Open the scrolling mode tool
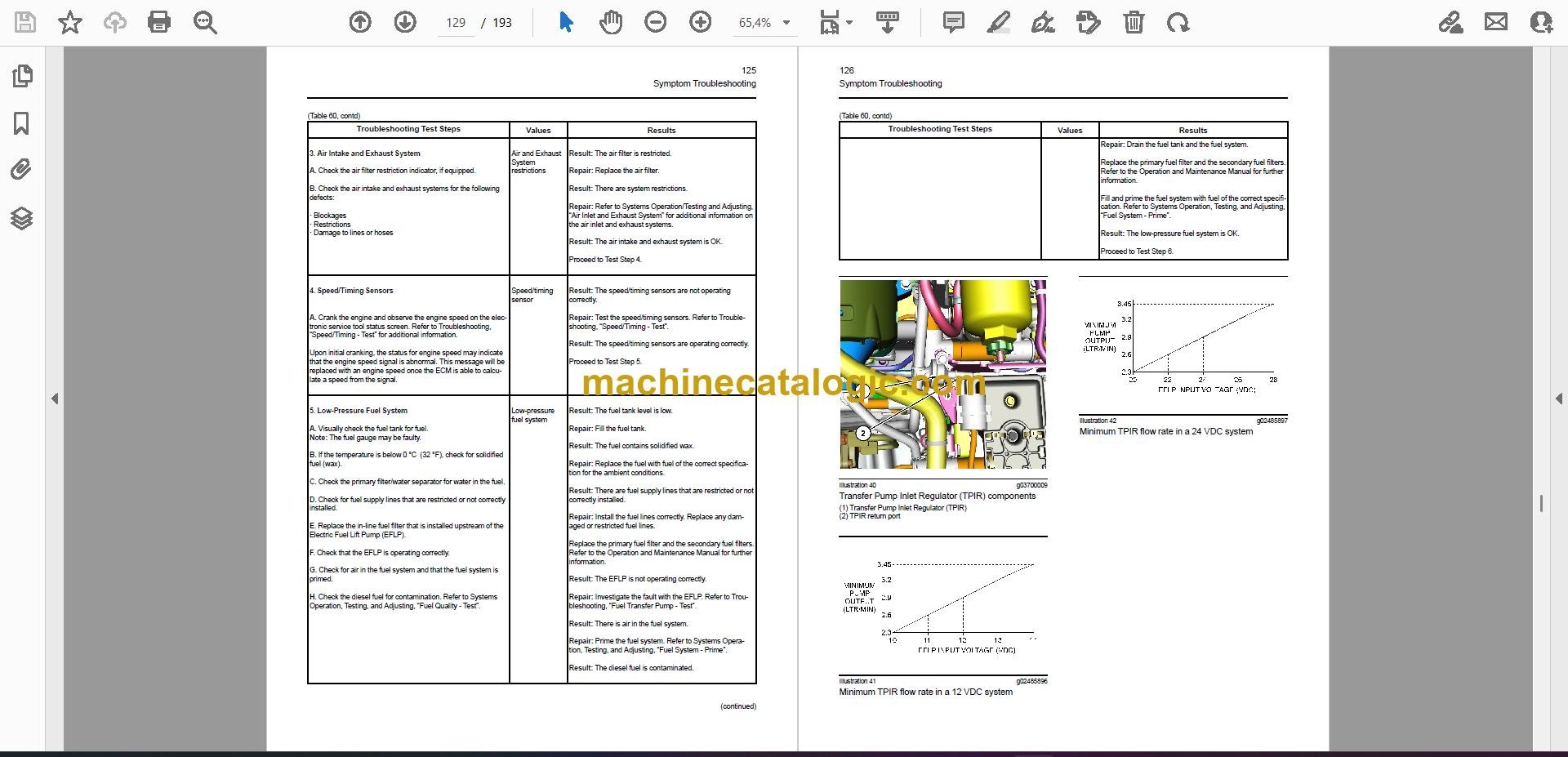 click(x=888, y=22)
